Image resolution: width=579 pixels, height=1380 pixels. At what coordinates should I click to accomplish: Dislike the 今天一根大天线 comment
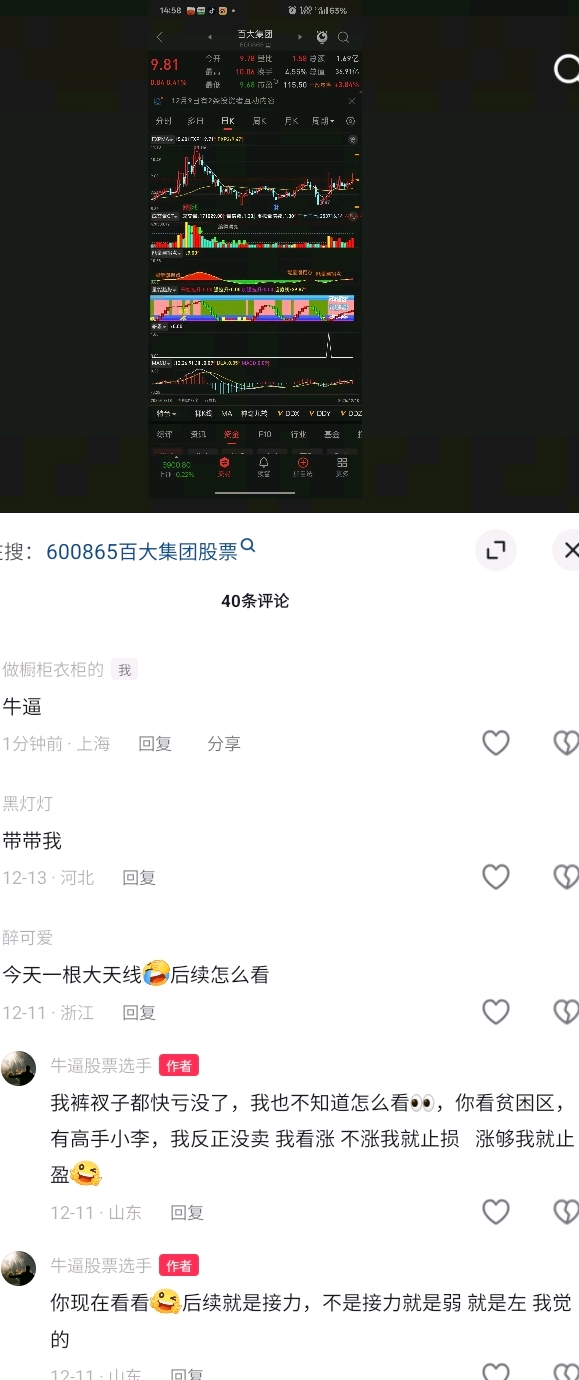(567, 1011)
